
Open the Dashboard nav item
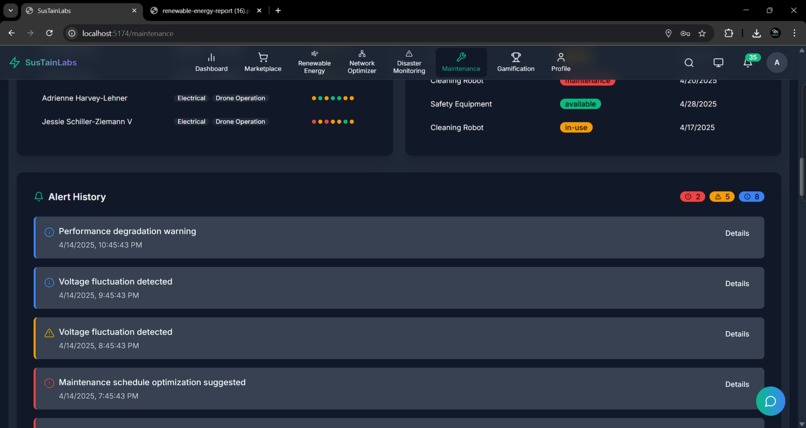click(211, 62)
